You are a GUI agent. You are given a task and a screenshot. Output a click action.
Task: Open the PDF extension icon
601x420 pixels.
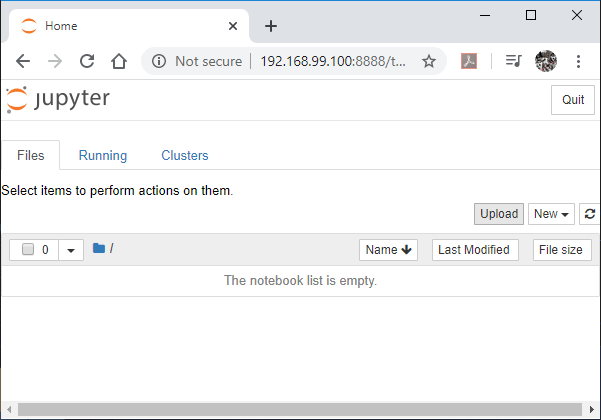(469, 61)
